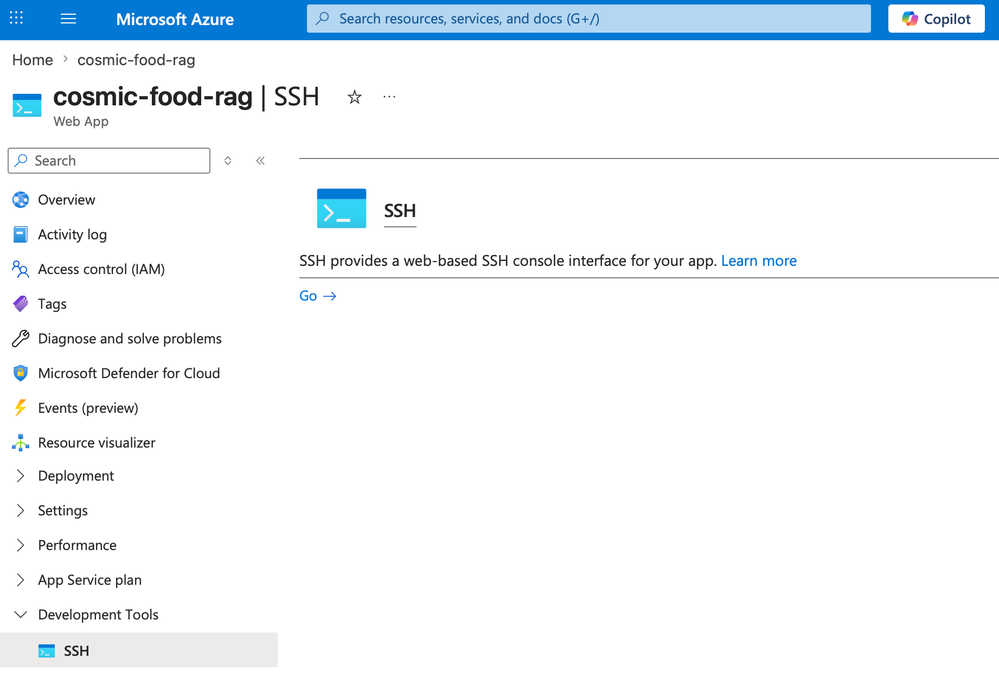
Task: Open the Tags menu item
Action: [x=52, y=304]
